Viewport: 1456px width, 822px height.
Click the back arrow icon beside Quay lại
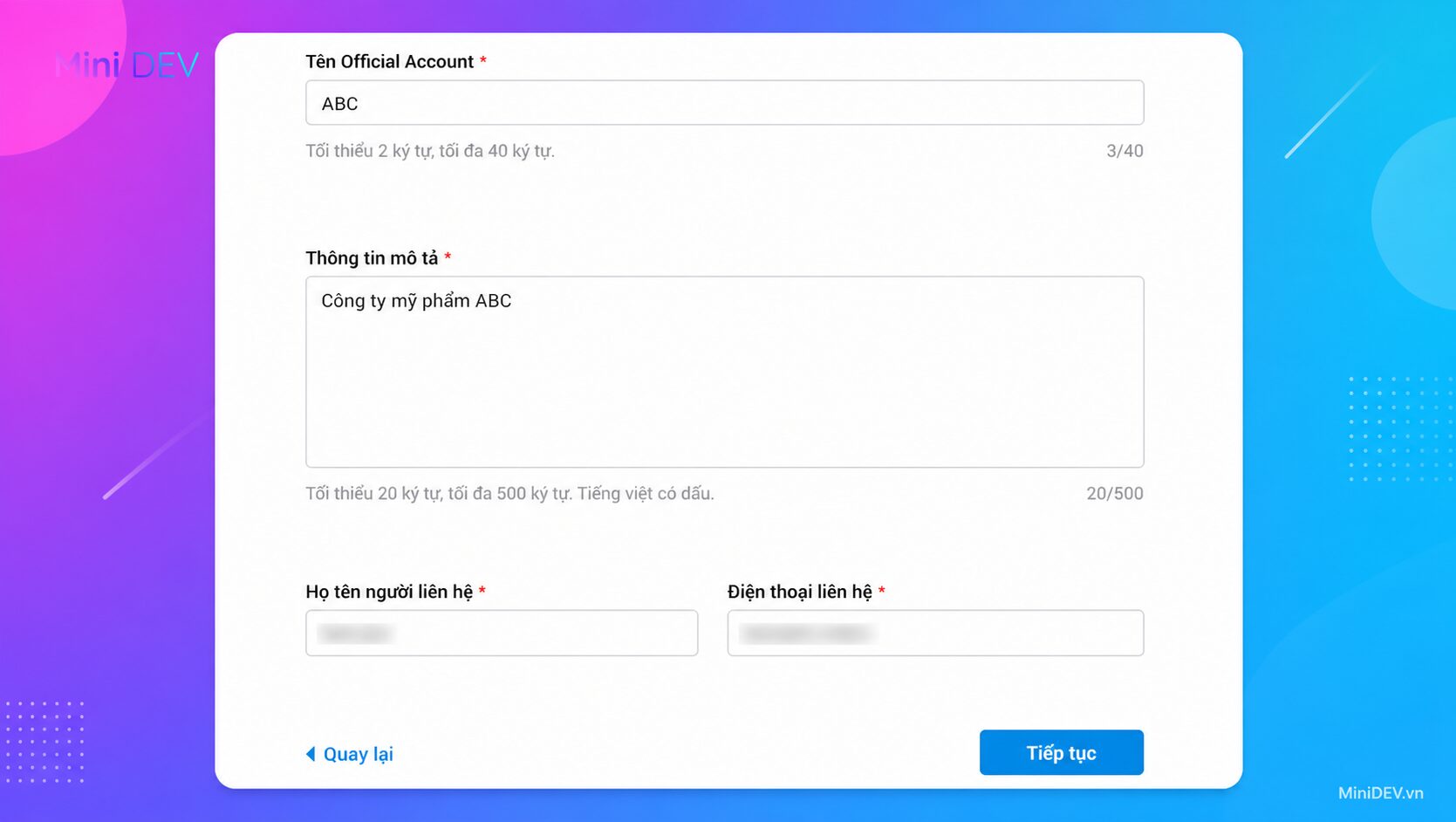click(311, 754)
